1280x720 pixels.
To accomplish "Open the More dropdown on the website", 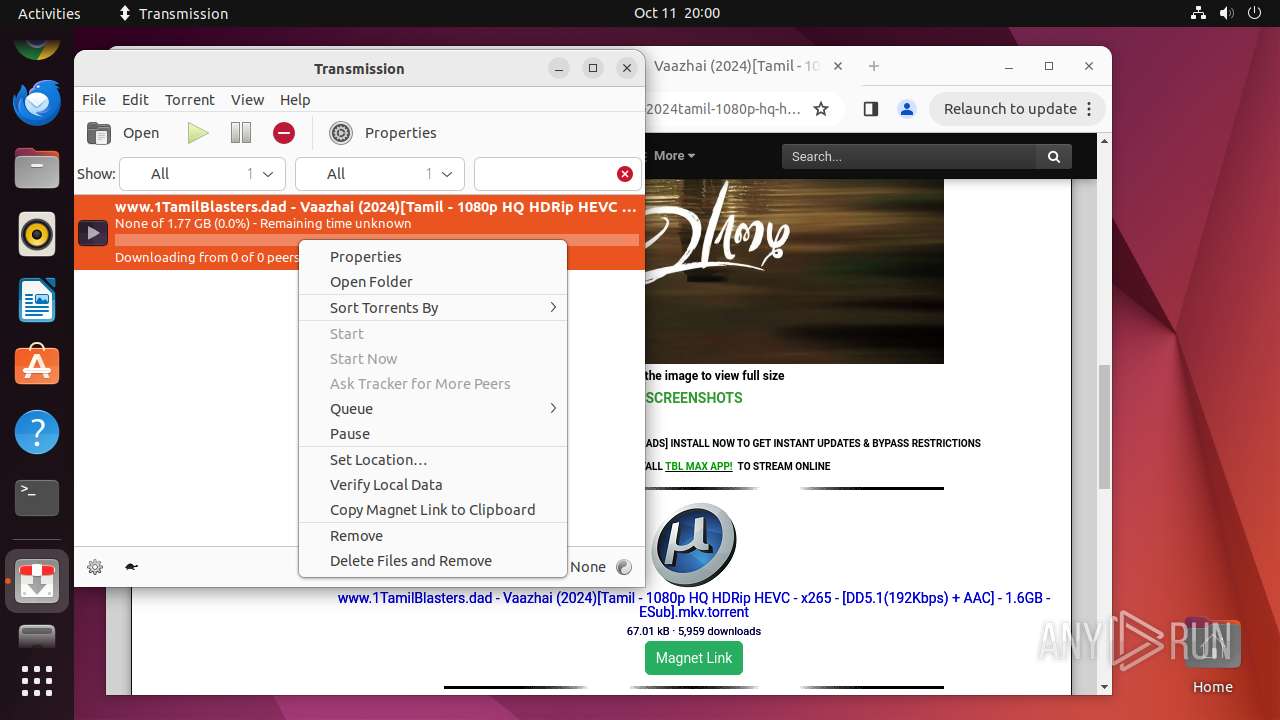I will point(674,156).
